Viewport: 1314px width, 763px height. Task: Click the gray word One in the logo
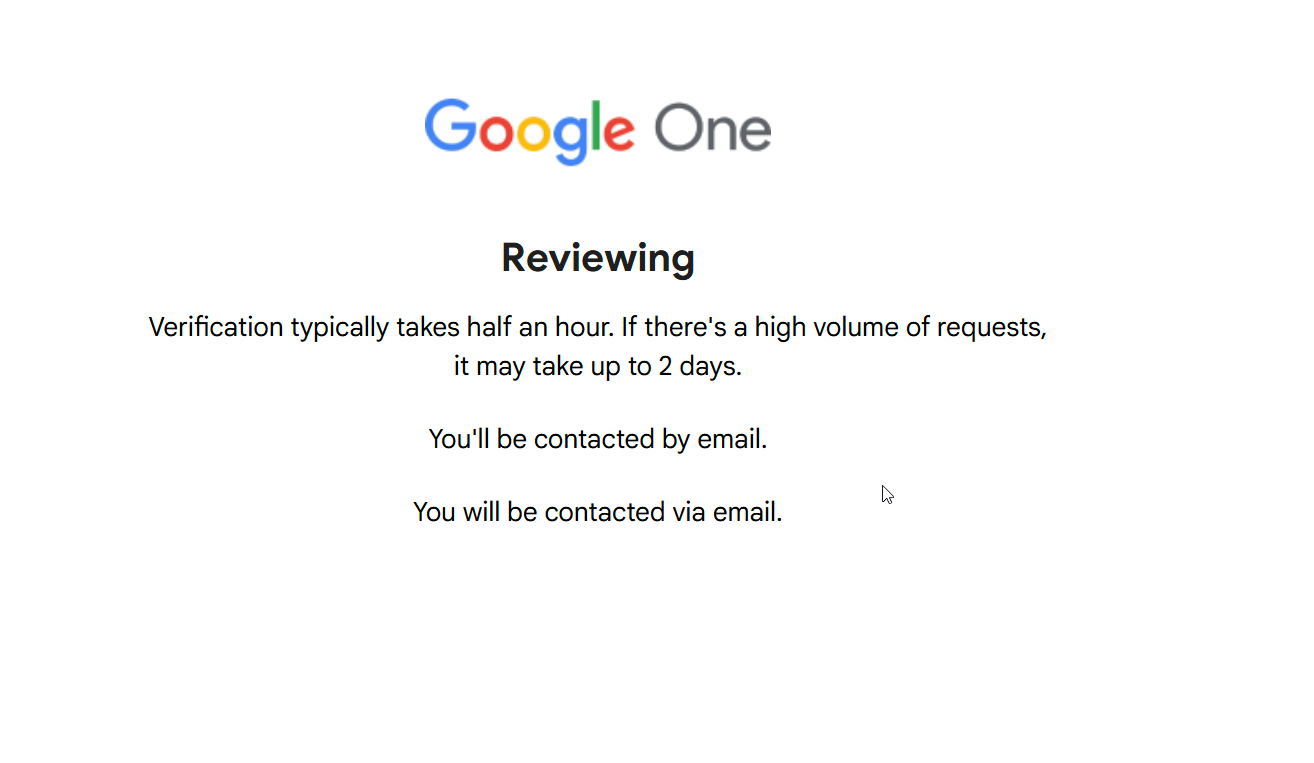pyautogui.click(x=713, y=130)
